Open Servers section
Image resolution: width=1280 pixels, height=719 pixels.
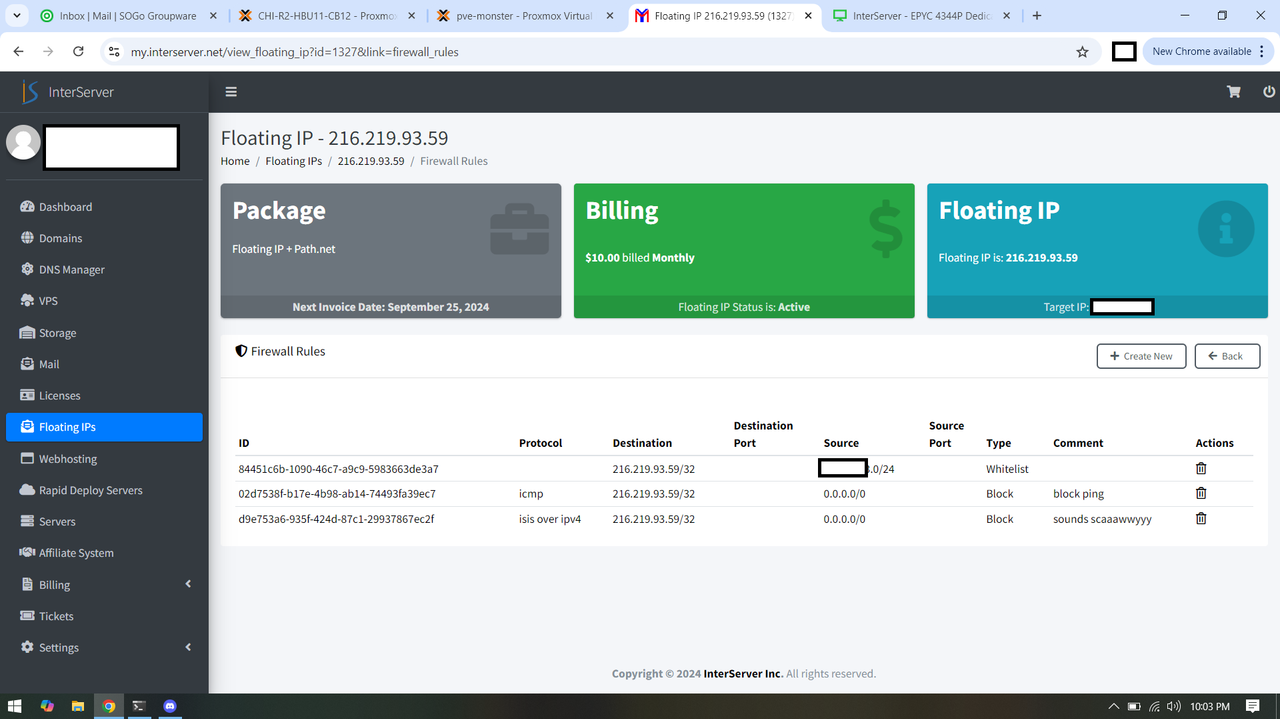coord(104,522)
